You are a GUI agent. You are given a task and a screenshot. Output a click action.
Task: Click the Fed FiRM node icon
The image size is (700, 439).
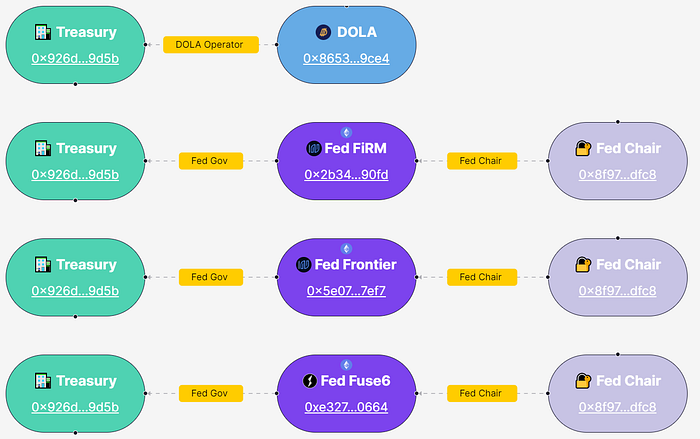pyautogui.click(x=313, y=149)
